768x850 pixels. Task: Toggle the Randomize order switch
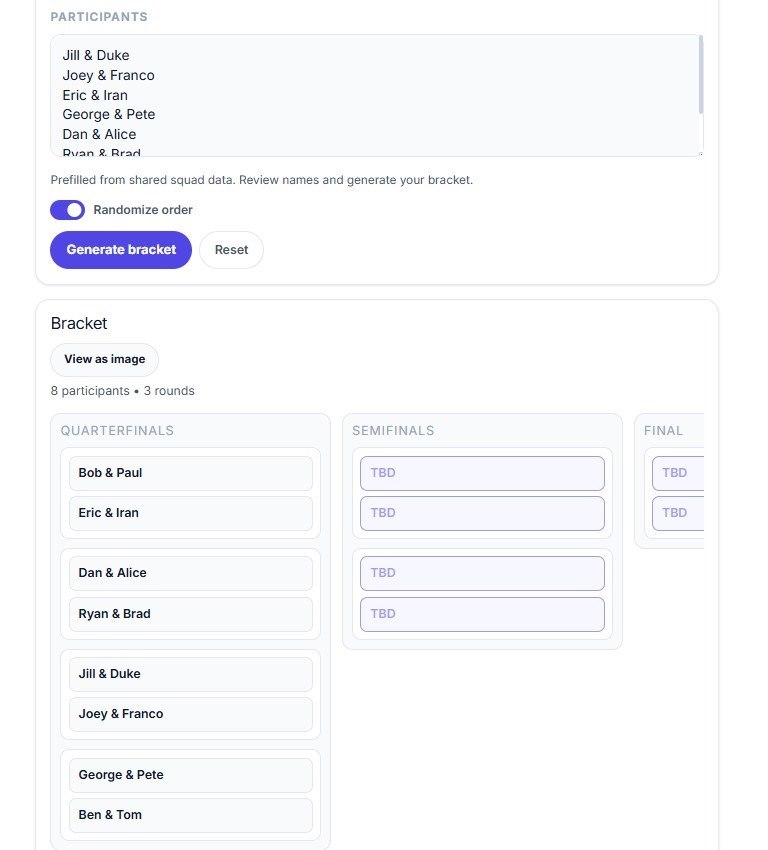coord(67,210)
